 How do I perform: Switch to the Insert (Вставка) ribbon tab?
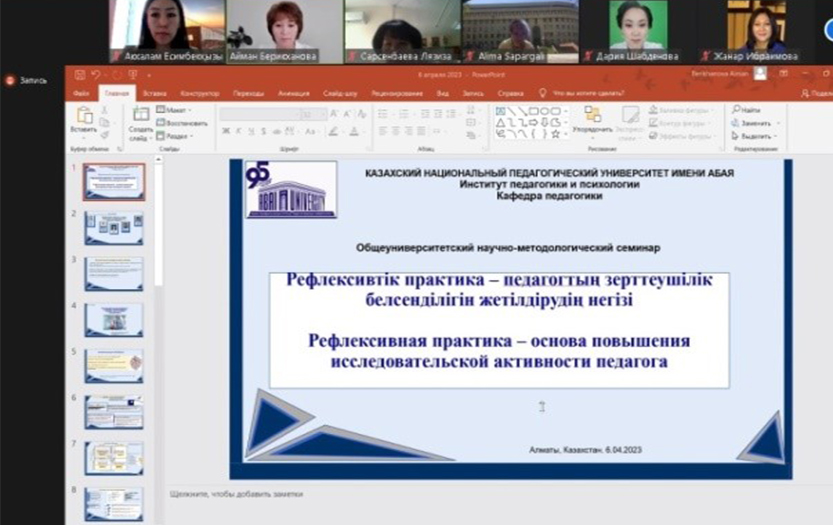154,92
